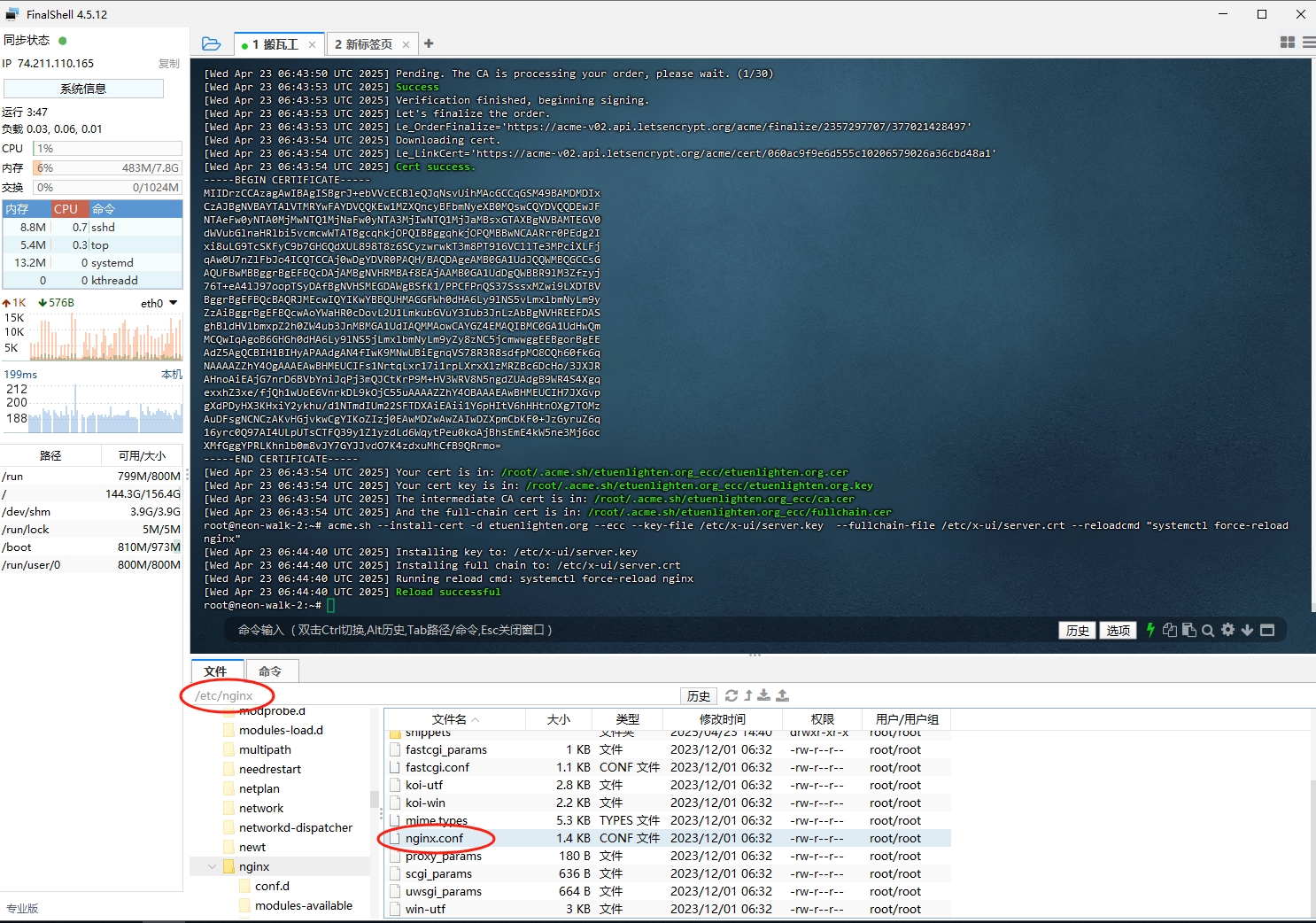The image size is (1316, 923).
Task: Open the terminal 历史 history button
Action: tap(1078, 631)
